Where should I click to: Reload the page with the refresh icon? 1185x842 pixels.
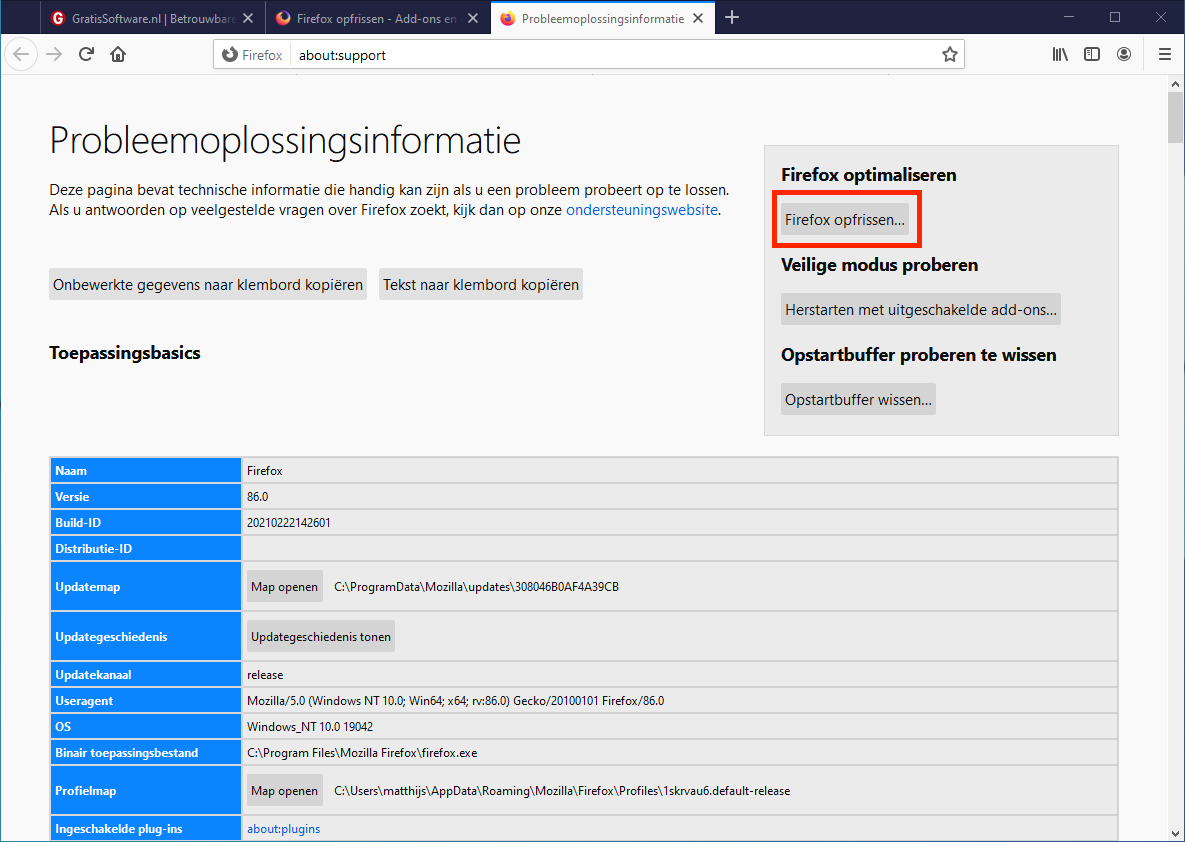coord(87,55)
